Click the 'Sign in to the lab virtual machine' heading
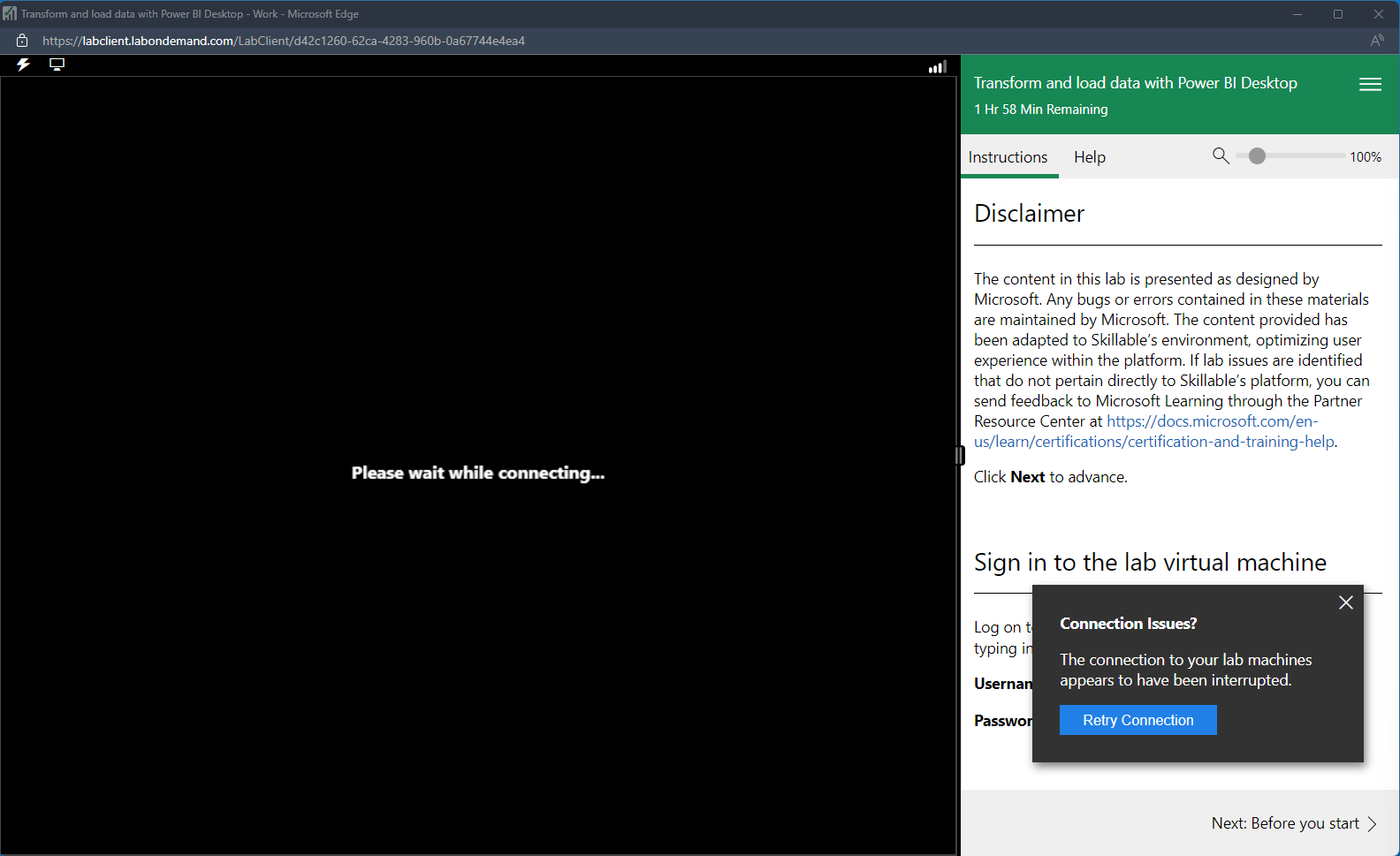 1150,563
